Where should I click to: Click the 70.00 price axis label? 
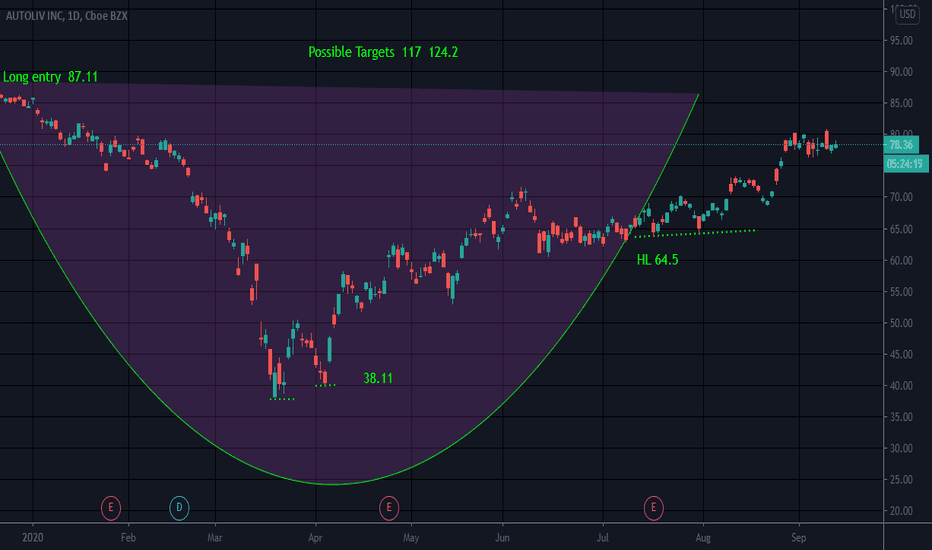coord(901,197)
